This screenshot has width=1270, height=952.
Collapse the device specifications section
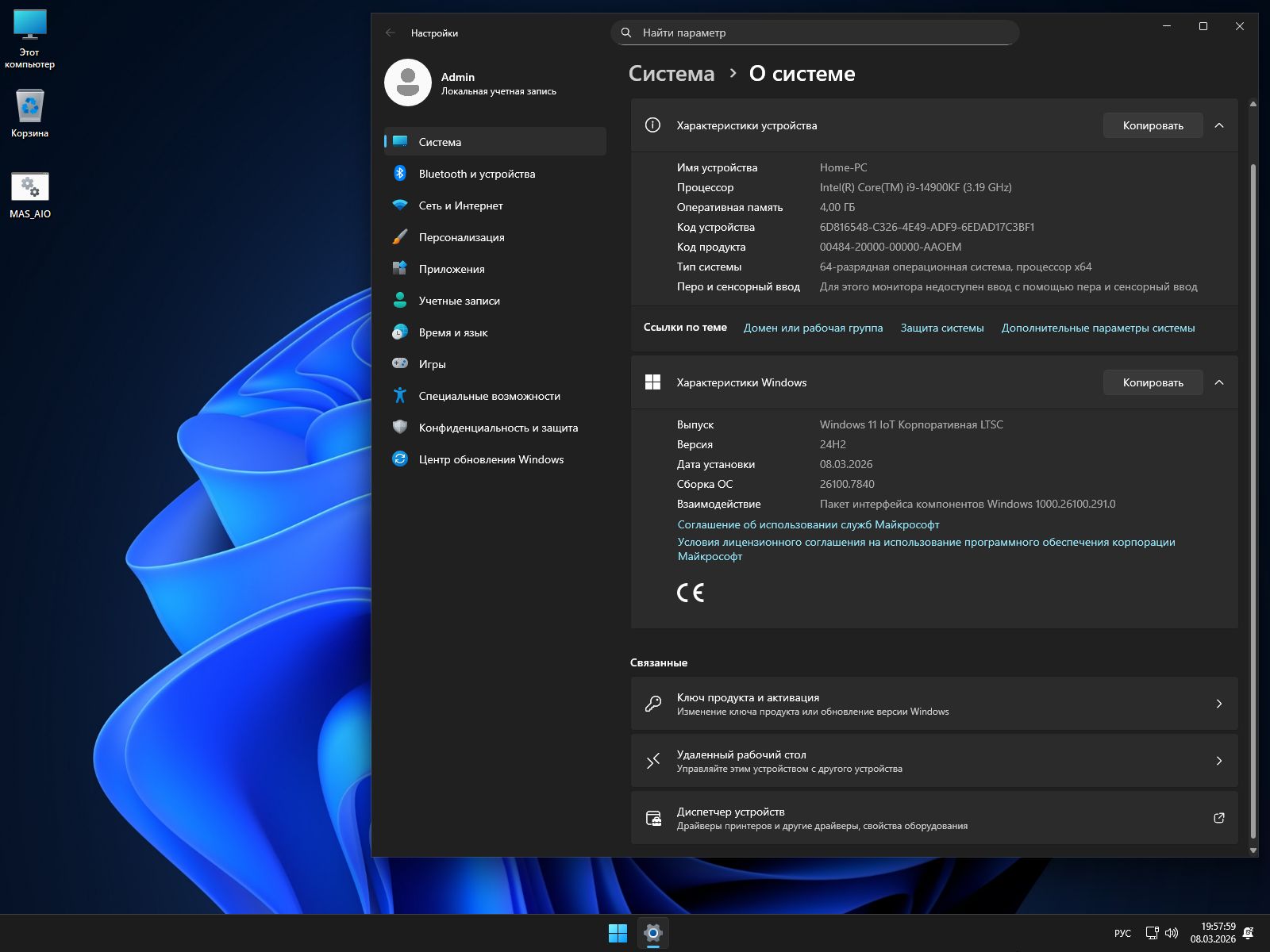[1219, 125]
